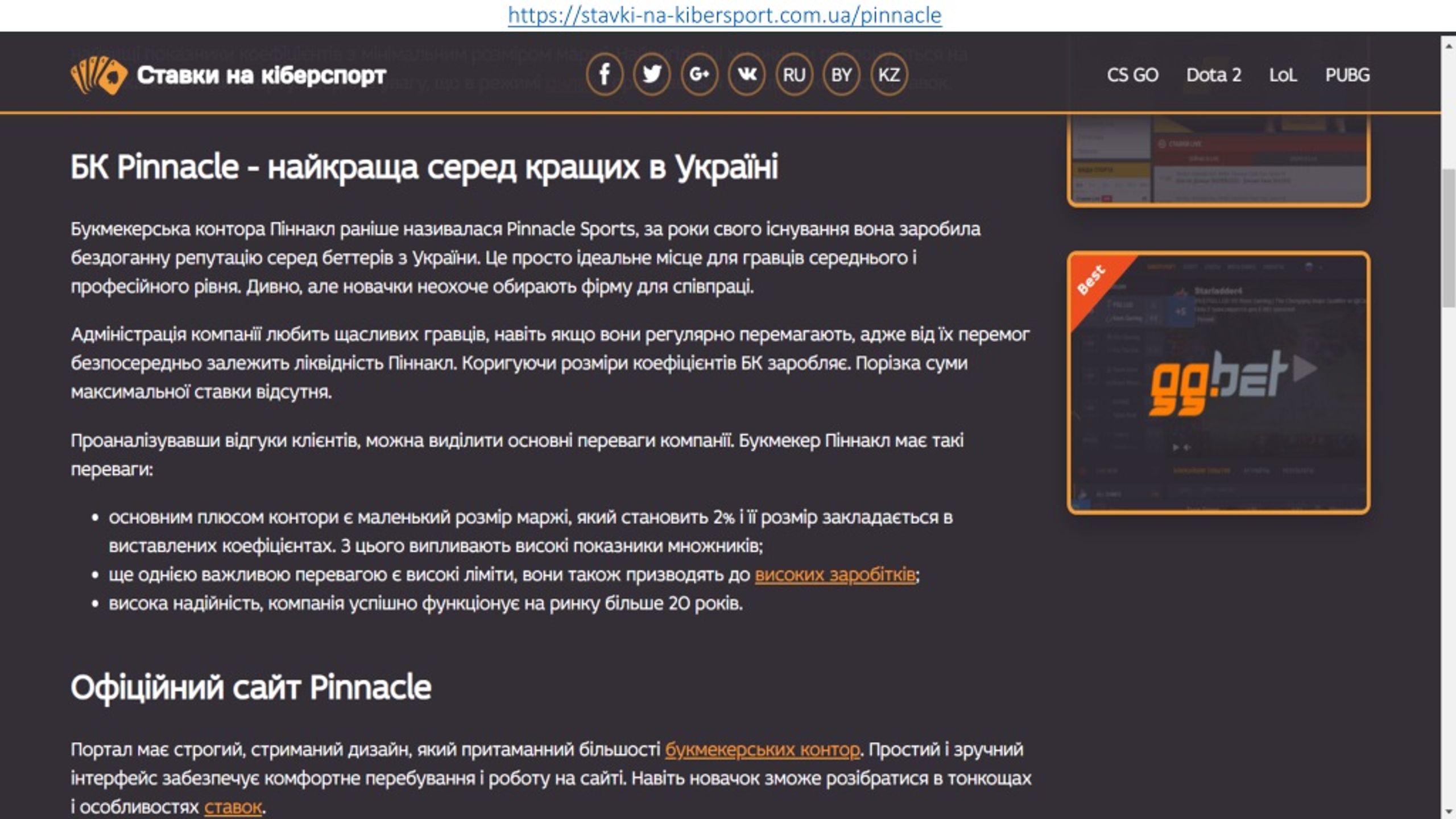Screen dimensions: 1456x819
Task: Follow the 'букмекерських контор' link
Action: coord(762,750)
